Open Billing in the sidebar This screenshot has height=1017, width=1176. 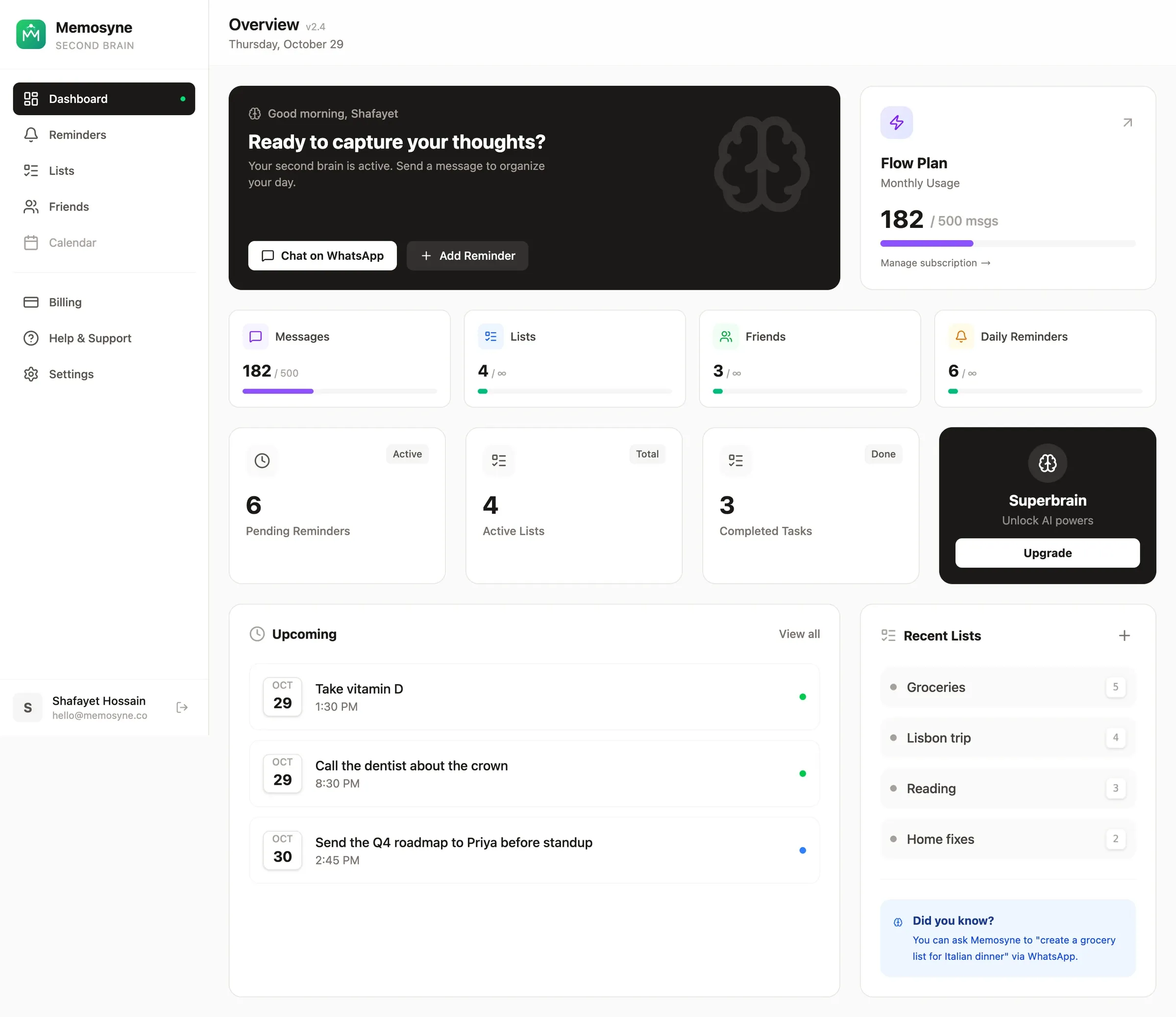[104, 302]
